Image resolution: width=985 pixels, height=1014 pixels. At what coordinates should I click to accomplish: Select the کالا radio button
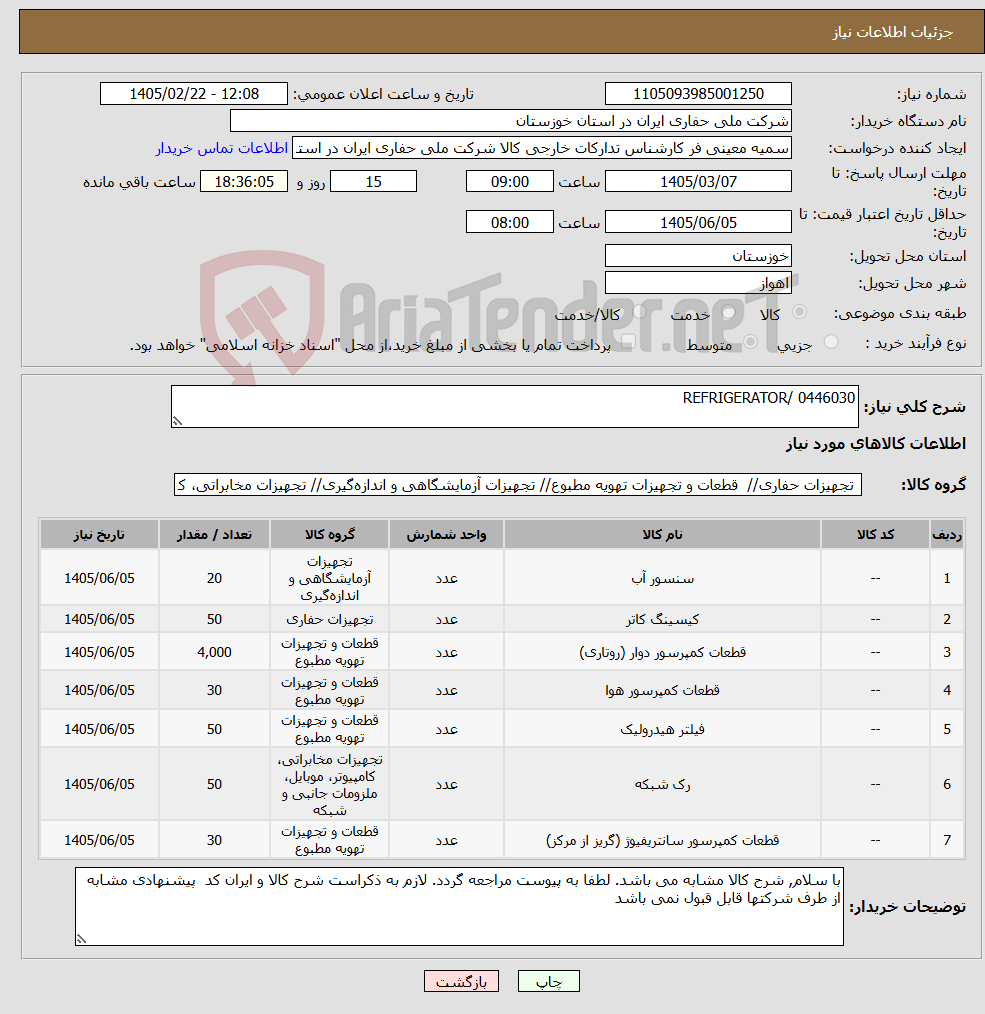click(x=799, y=312)
